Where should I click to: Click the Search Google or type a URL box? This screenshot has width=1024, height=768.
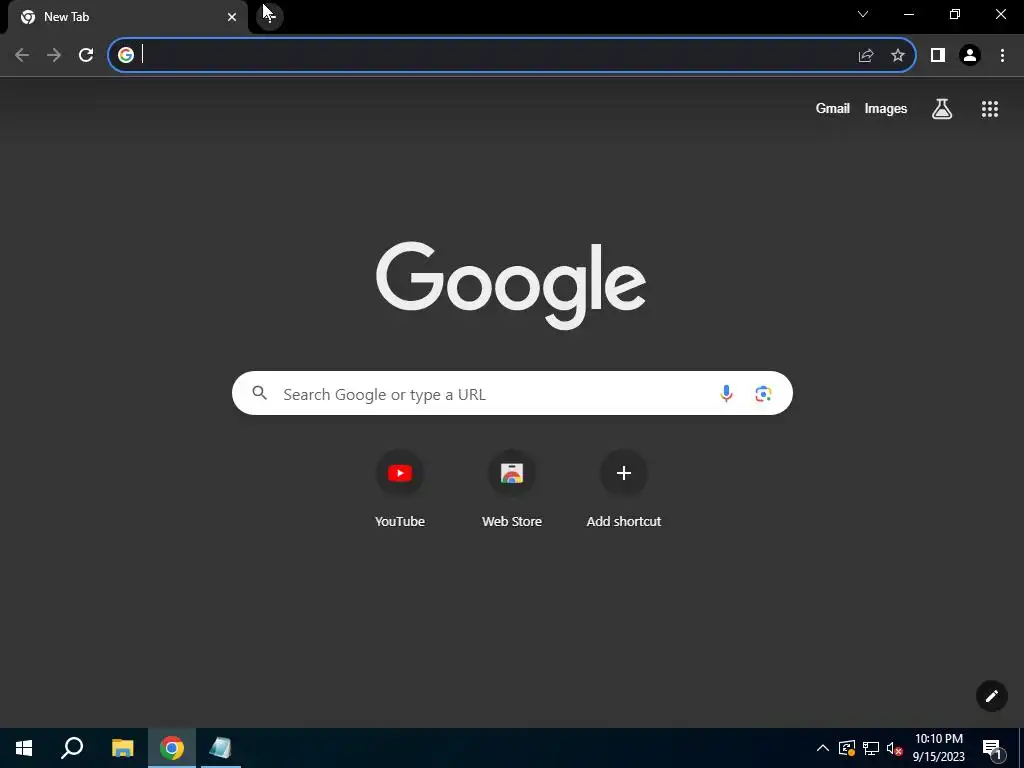(x=512, y=393)
